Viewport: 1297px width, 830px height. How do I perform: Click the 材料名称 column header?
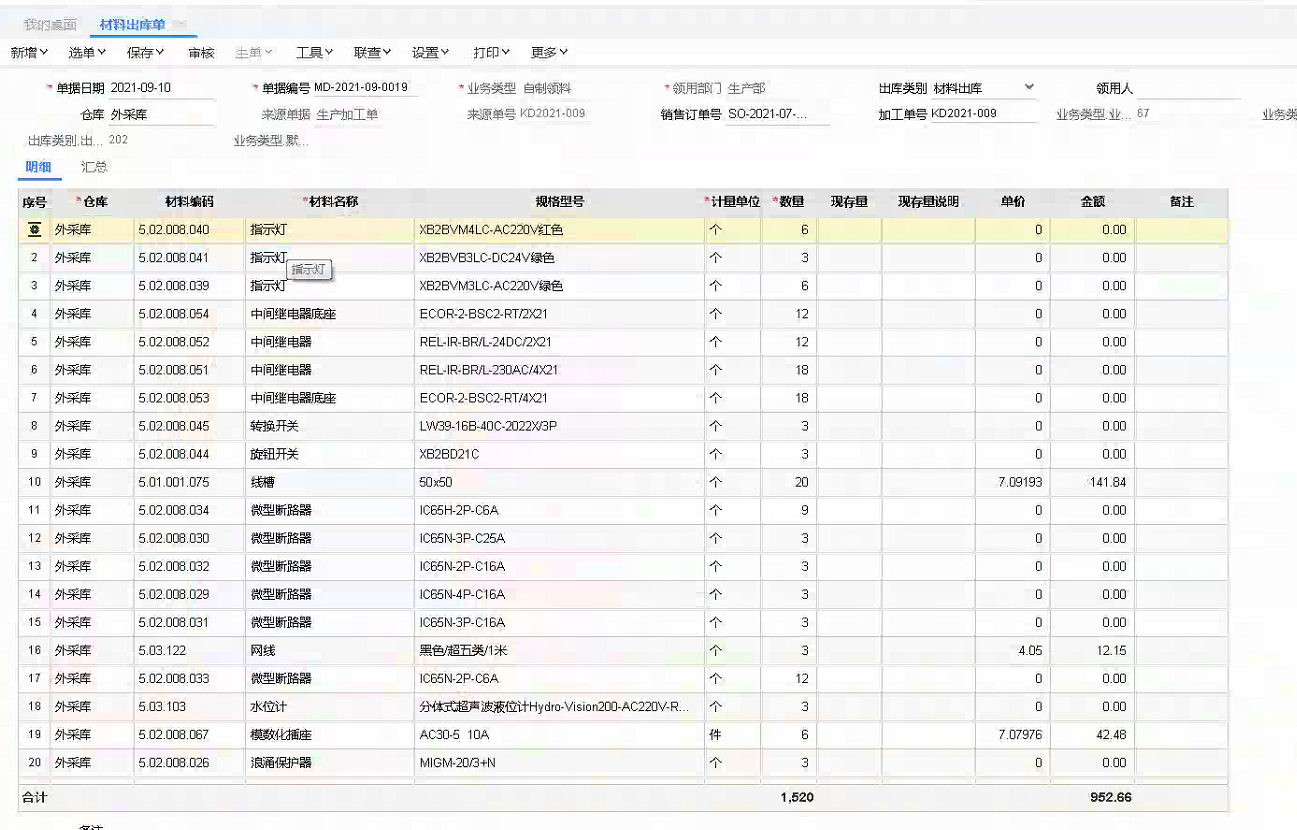pos(330,202)
